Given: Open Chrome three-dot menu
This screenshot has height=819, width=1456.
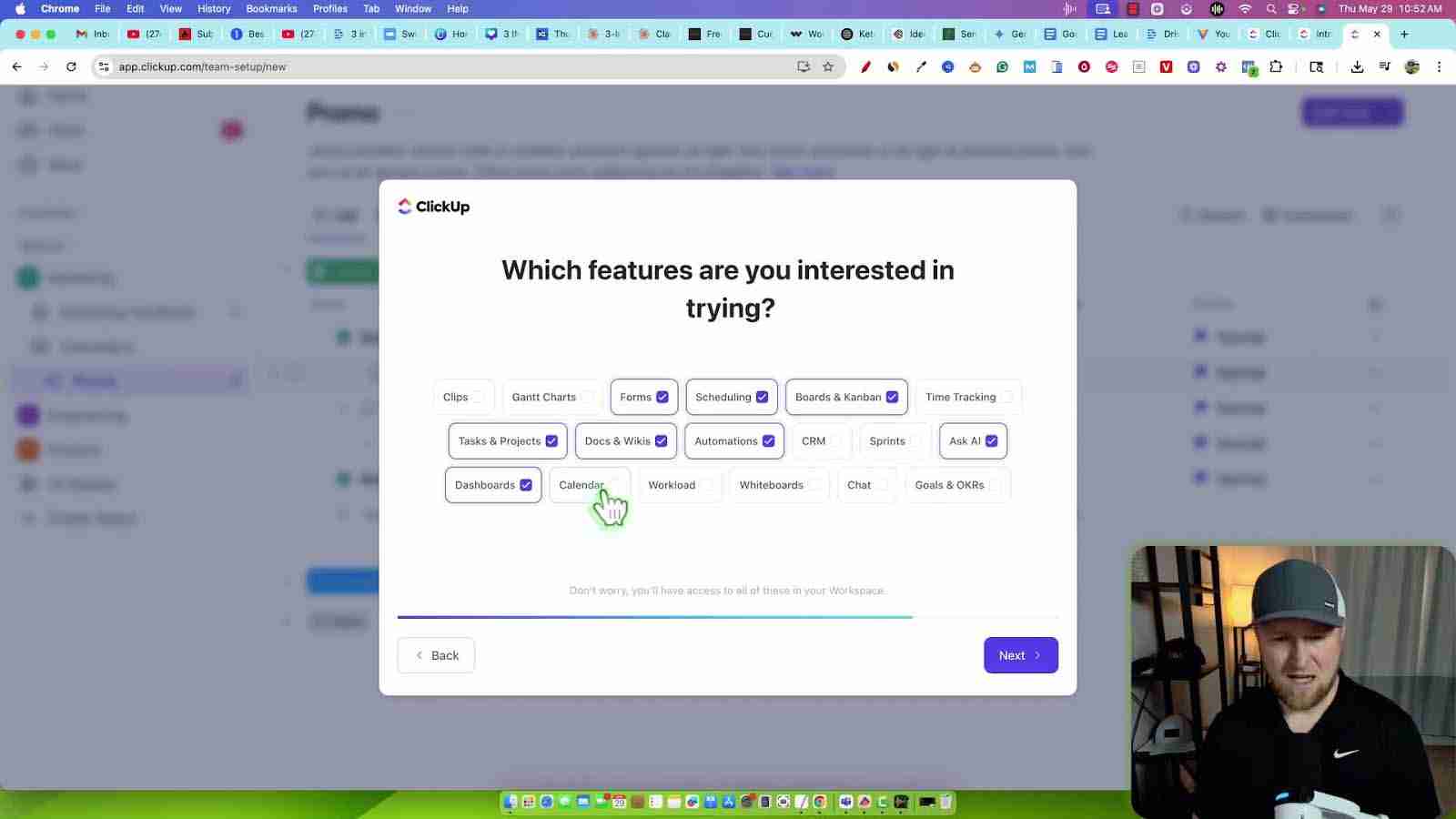Looking at the screenshot, I should click(x=1439, y=66).
